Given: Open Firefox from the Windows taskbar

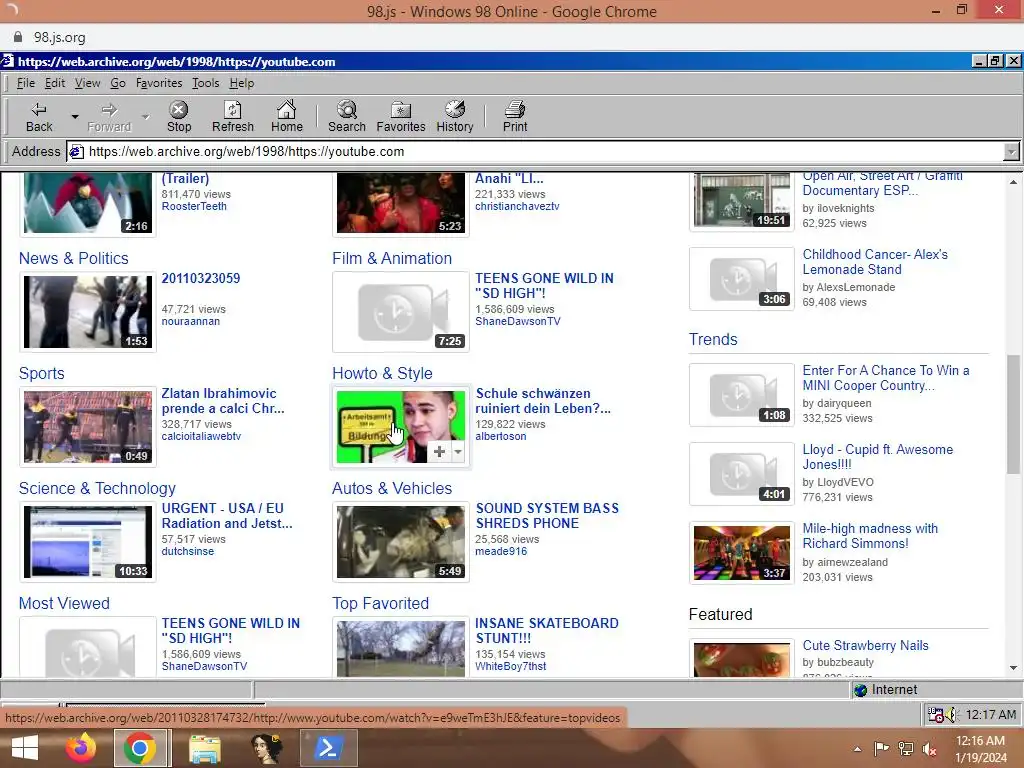Looking at the screenshot, I should (81, 748).
